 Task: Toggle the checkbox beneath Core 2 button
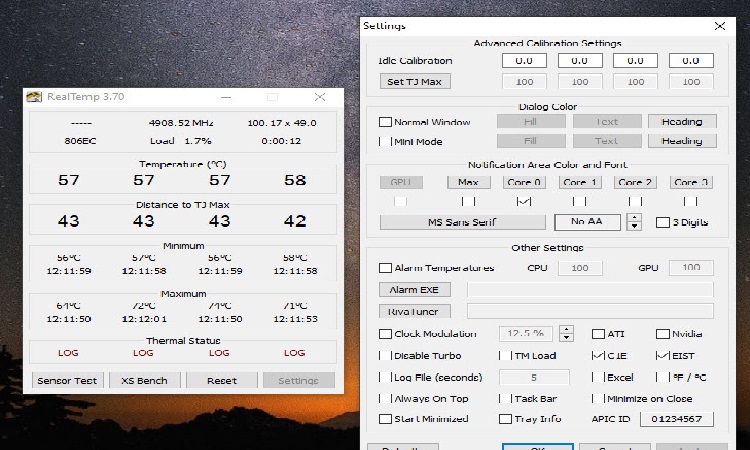click(x=635, y=201)
